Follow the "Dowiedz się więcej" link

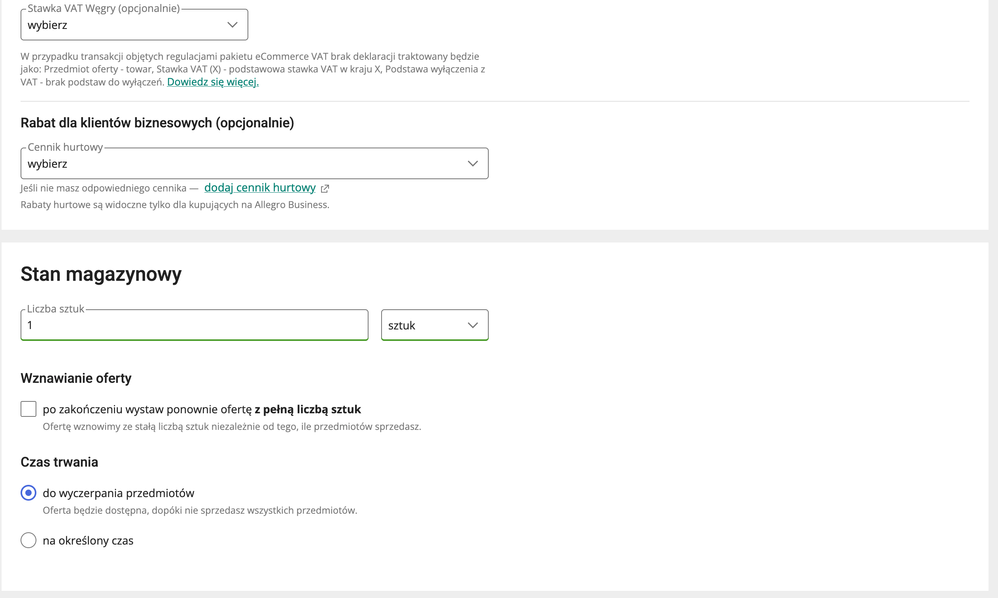tap(213, 82)
